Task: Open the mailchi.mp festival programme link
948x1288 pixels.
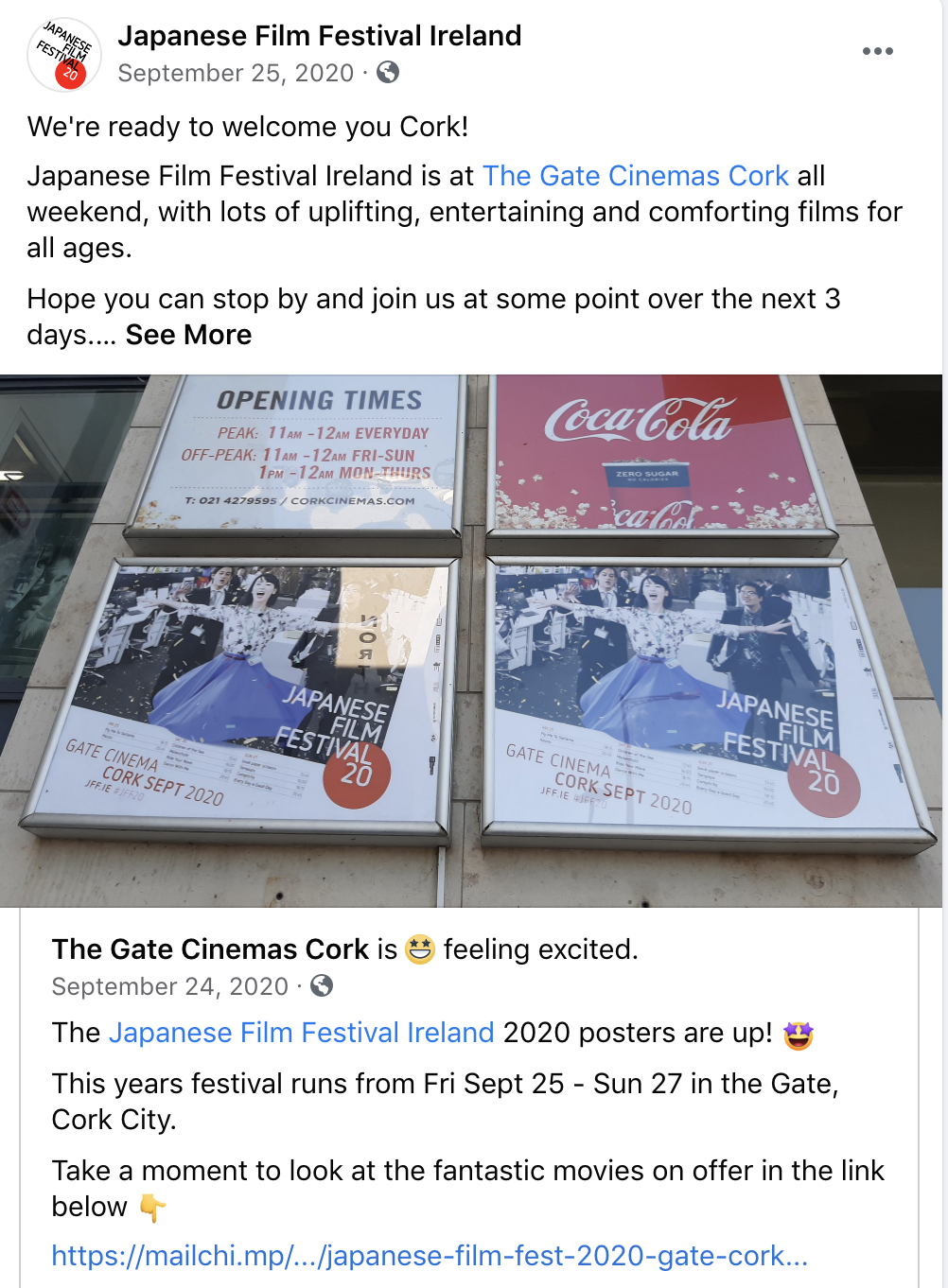Action: click(430, 1256)
